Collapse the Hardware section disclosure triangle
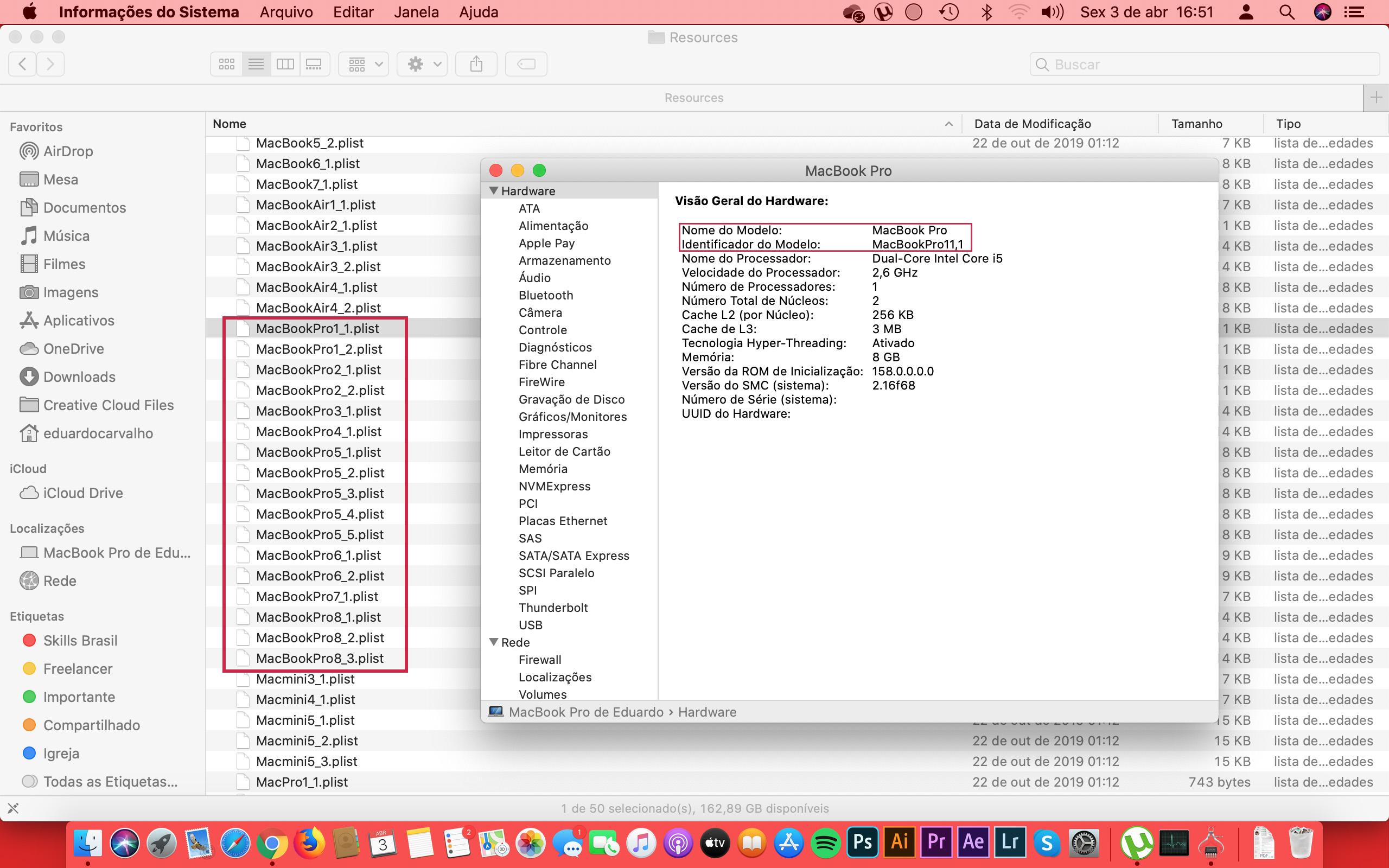The height and width of the screenshot is (868, 1389). (494, 190)
